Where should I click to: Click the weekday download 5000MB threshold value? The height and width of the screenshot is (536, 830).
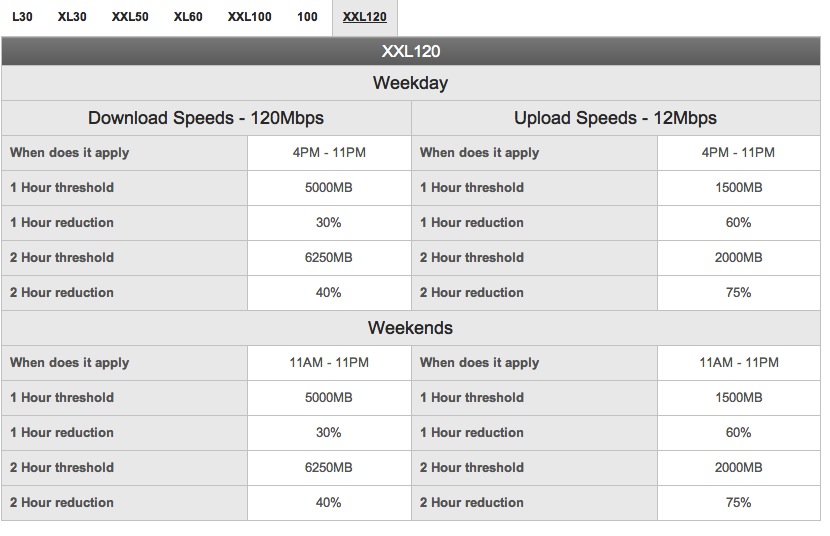point(329,188)
